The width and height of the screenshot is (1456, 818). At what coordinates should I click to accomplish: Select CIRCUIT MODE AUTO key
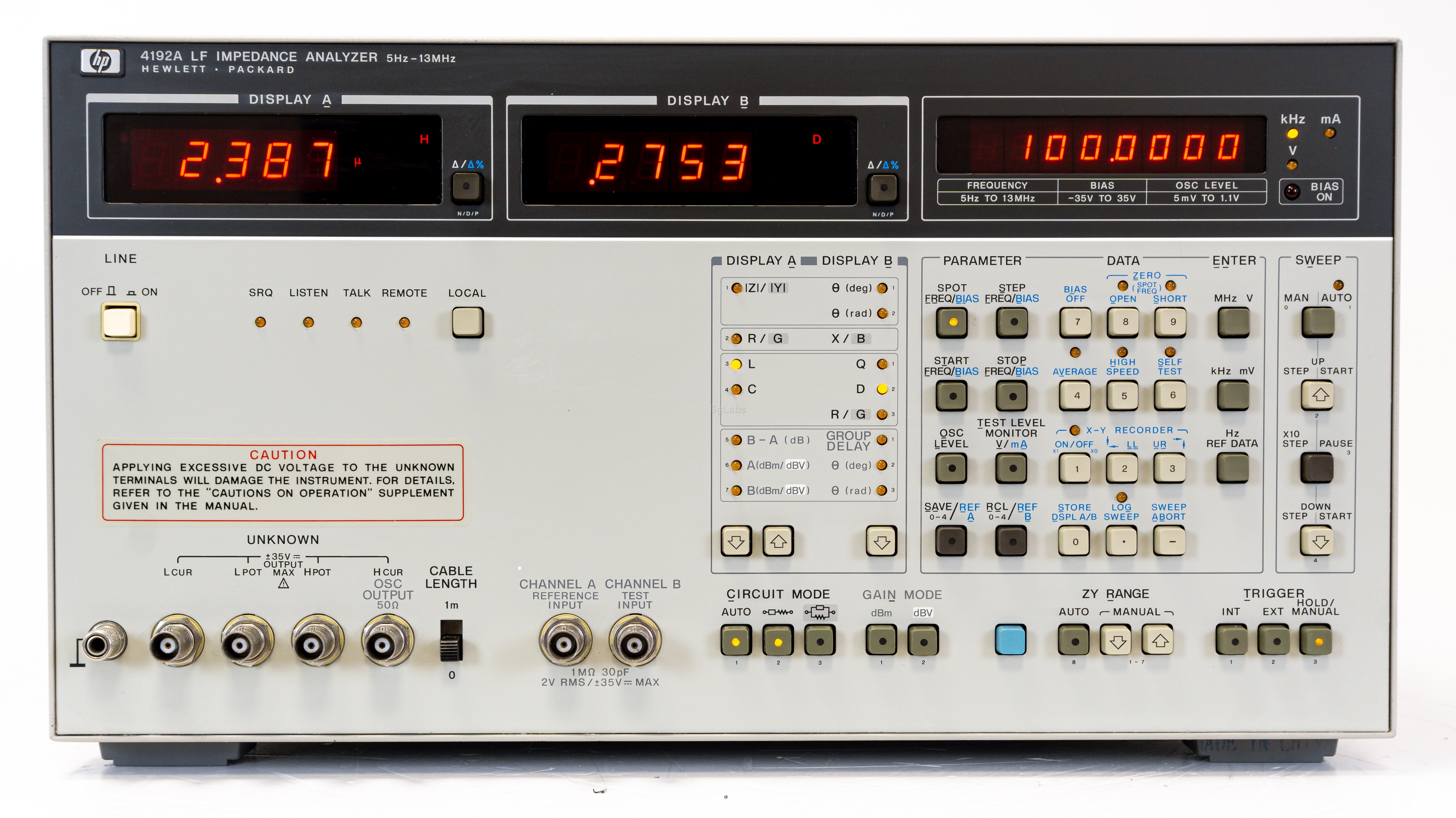737,641
